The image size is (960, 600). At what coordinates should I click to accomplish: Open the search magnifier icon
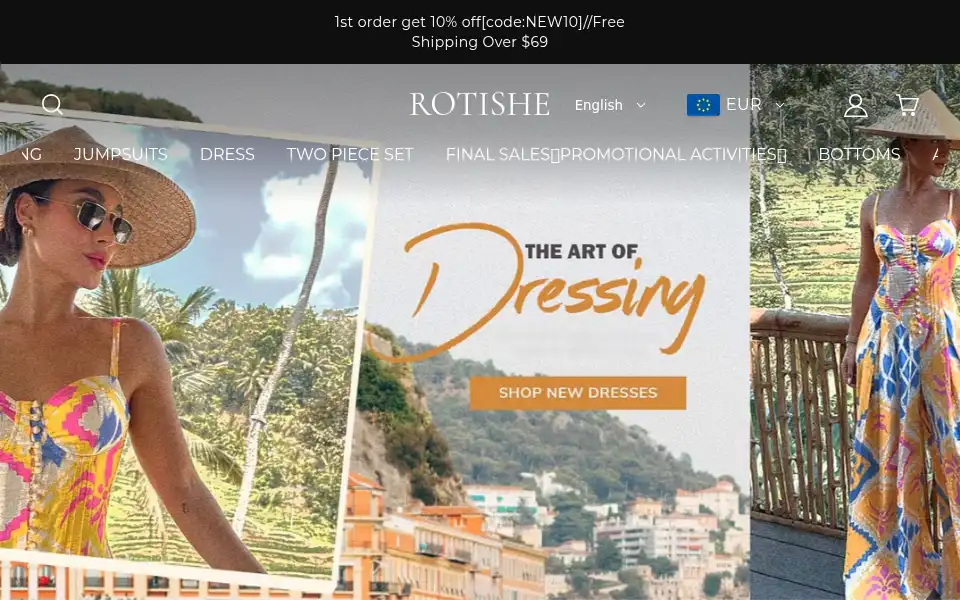(52, 105)
